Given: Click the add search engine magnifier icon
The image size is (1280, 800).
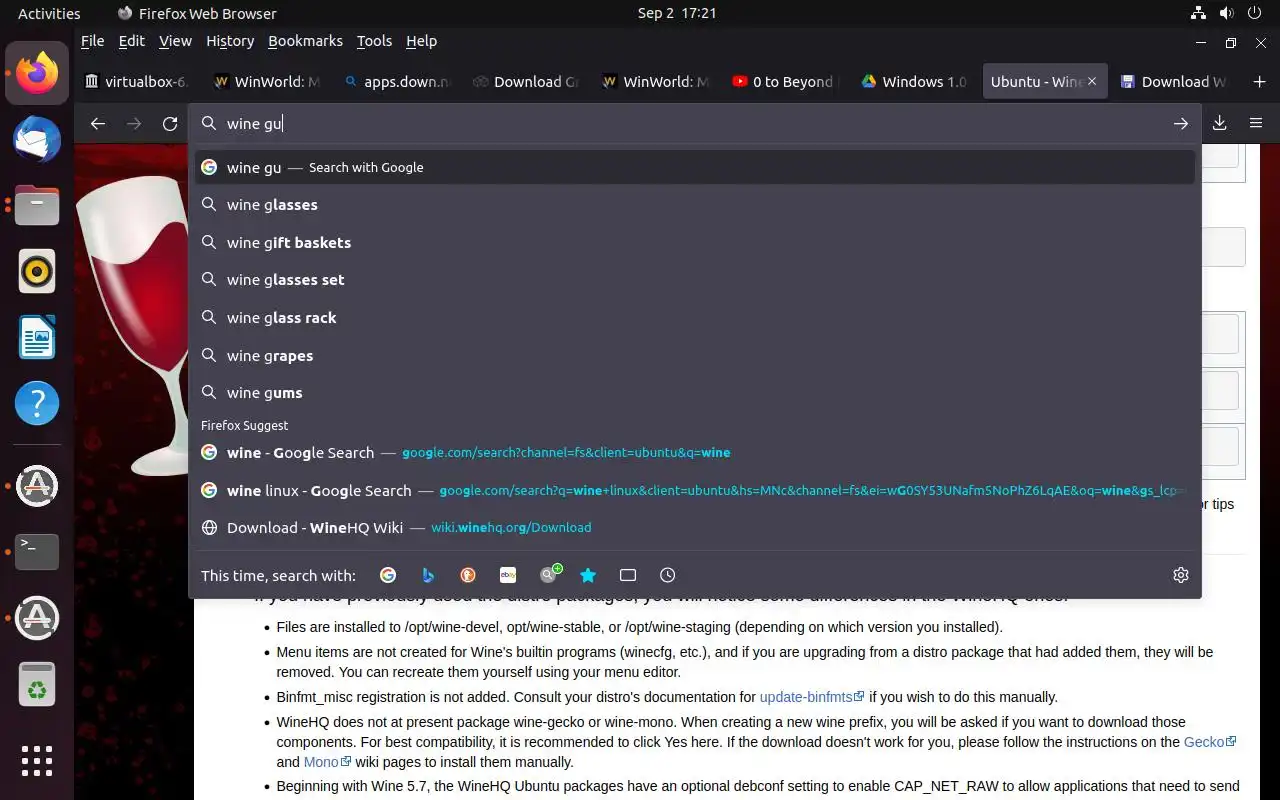Looking at the screenshot, I should click(x=549, y=574).
